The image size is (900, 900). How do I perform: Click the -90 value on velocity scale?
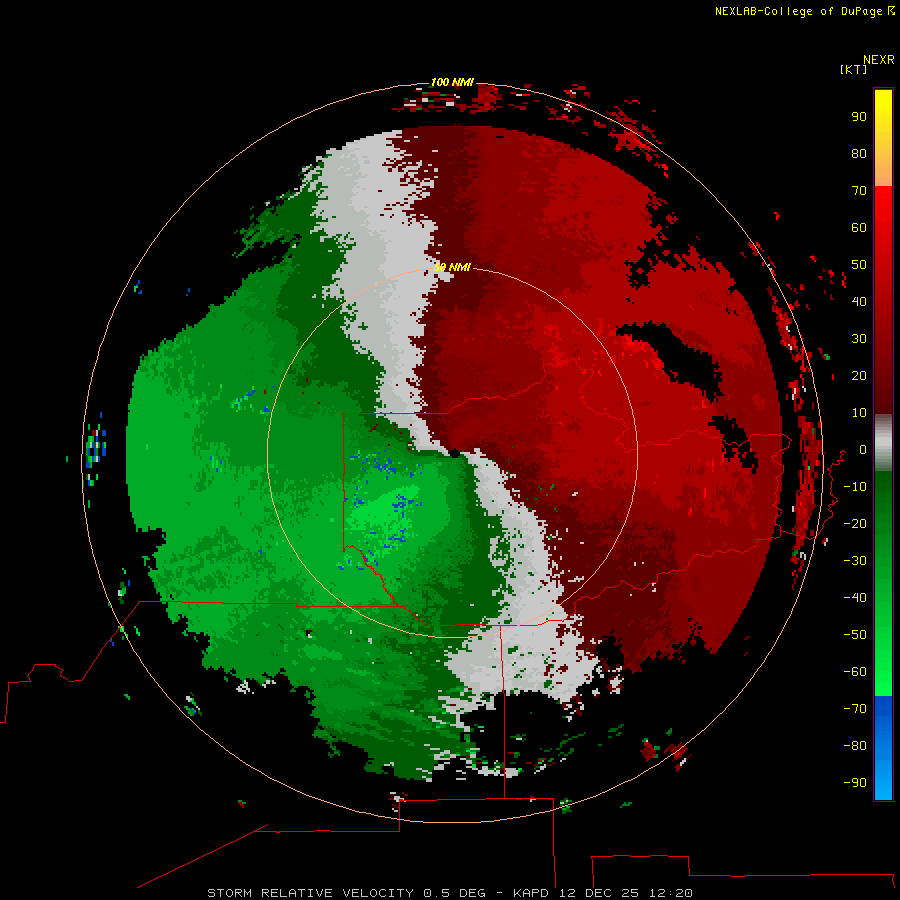tap(855, 782)
